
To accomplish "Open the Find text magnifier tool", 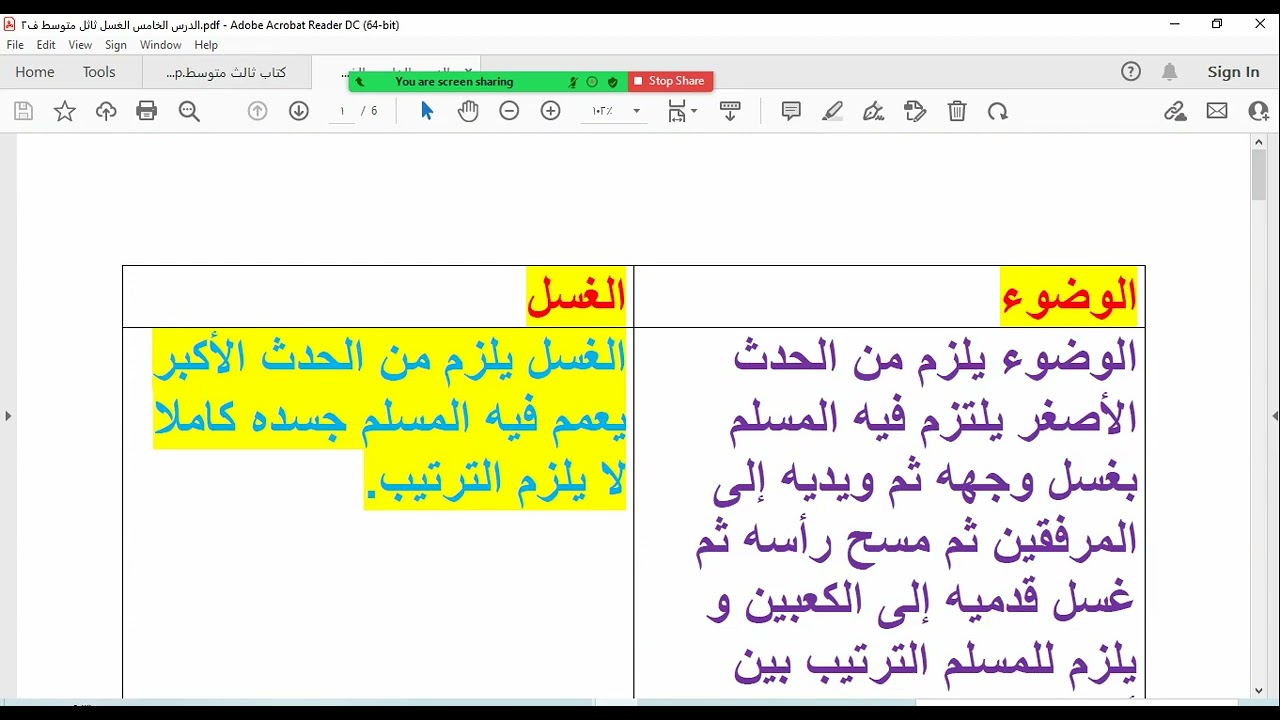I will click(x=189, y=111).
